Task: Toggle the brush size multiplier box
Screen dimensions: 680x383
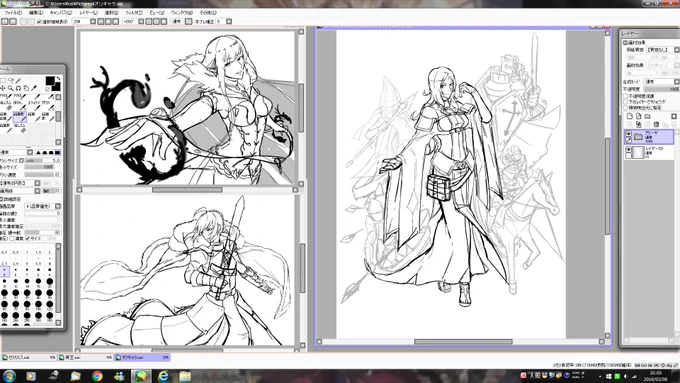Action: pyautogui.click(x=21, y=160)
